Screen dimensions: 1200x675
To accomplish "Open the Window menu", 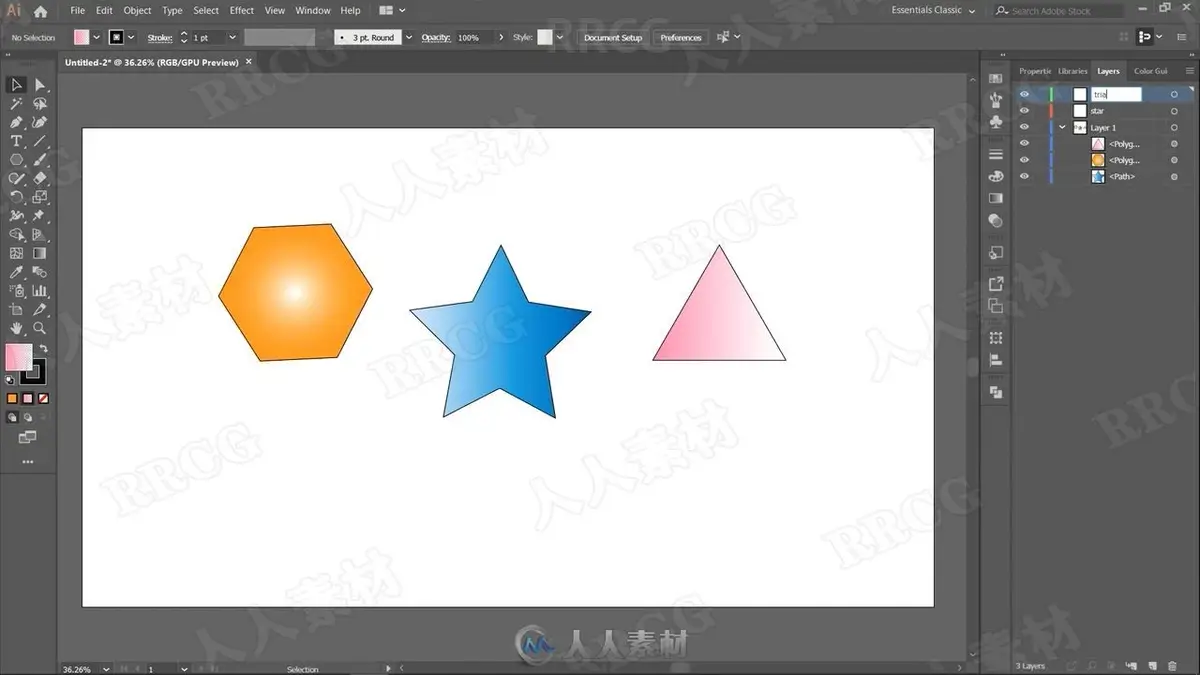I will 313,11.
